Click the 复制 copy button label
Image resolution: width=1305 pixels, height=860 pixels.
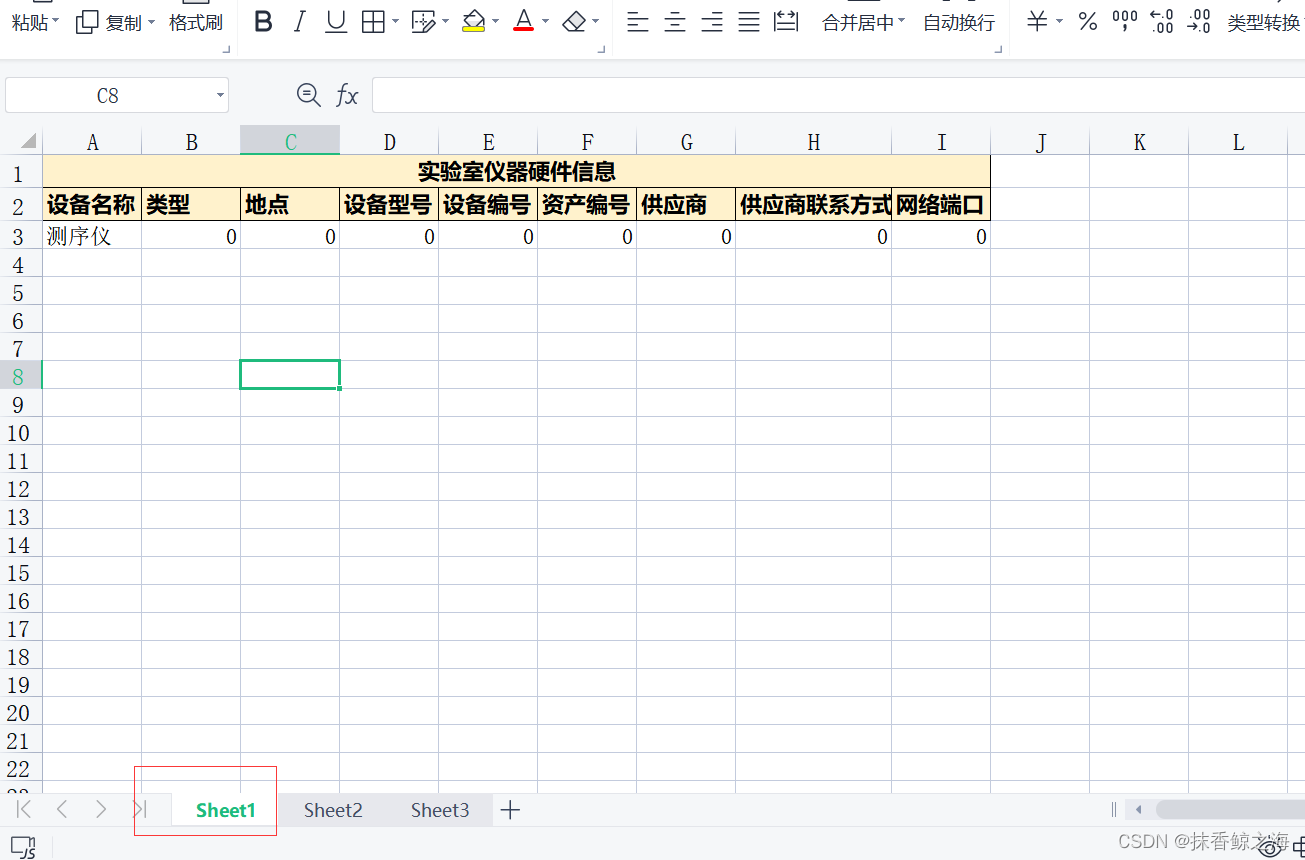[124, 22]
